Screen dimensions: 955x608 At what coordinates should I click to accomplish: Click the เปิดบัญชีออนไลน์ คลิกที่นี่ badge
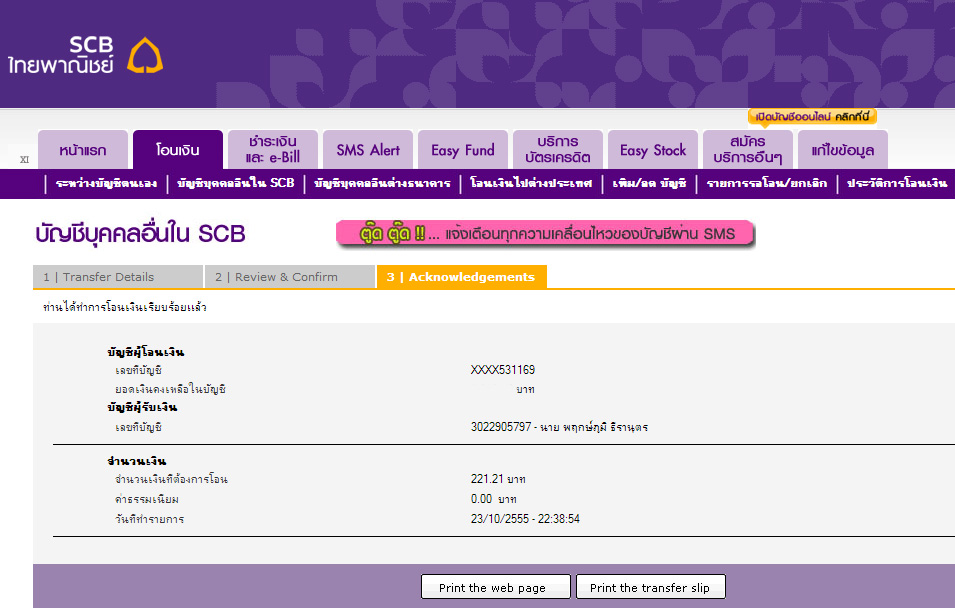[812, 116]
